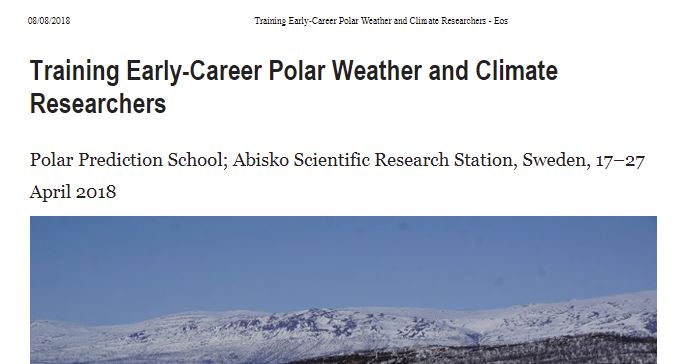The image size is (685, 364).
Task: Click "Scientific Research Station" subtitle text
Action: [x=402, y=160]
